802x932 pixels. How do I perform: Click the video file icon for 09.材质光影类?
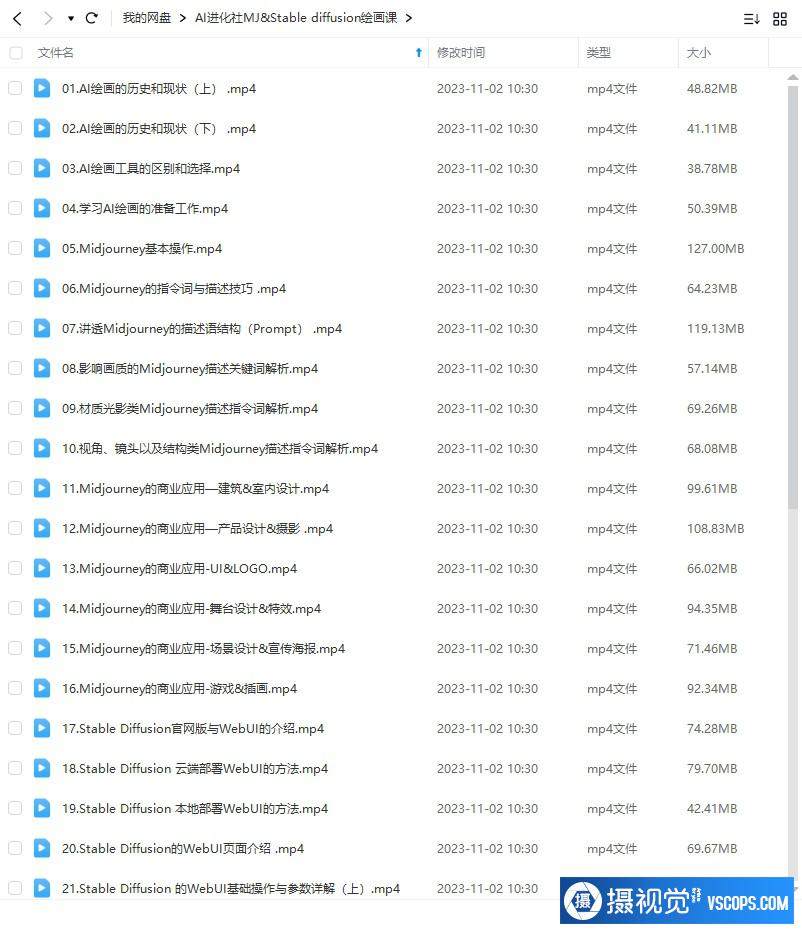[42, 408]
